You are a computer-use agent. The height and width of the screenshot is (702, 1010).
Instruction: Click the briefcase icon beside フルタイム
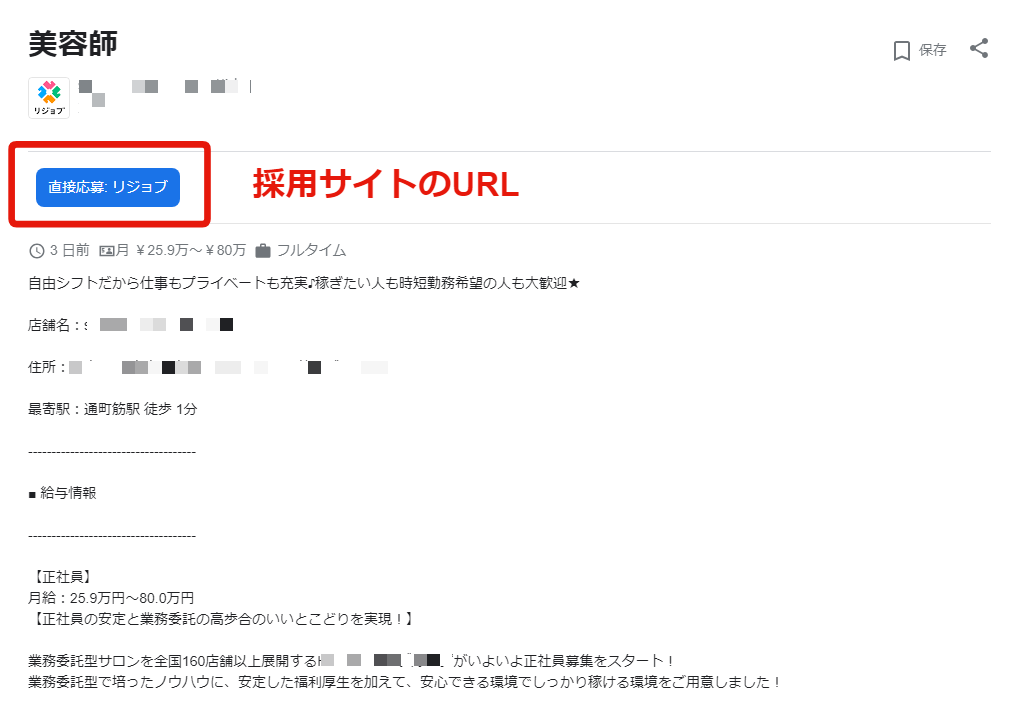(x=263, y=251)
